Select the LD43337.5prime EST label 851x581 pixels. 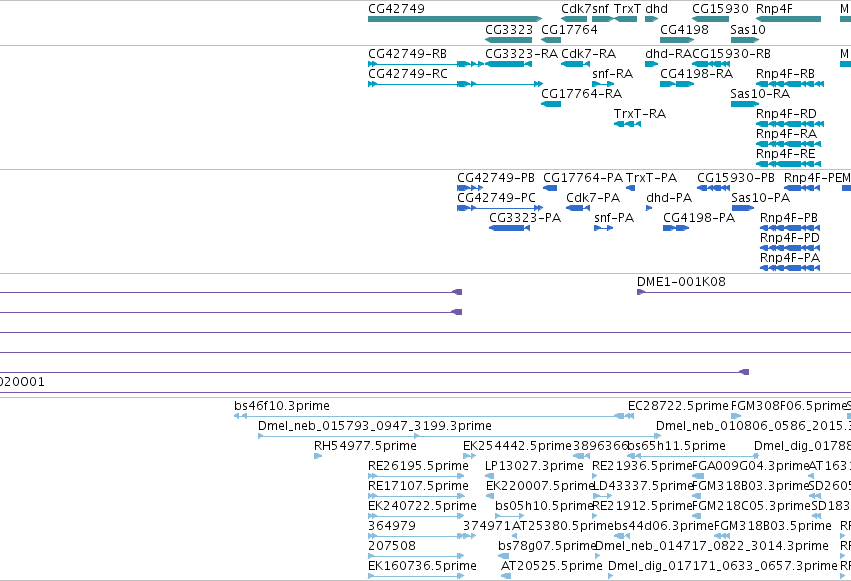(643, 487)
